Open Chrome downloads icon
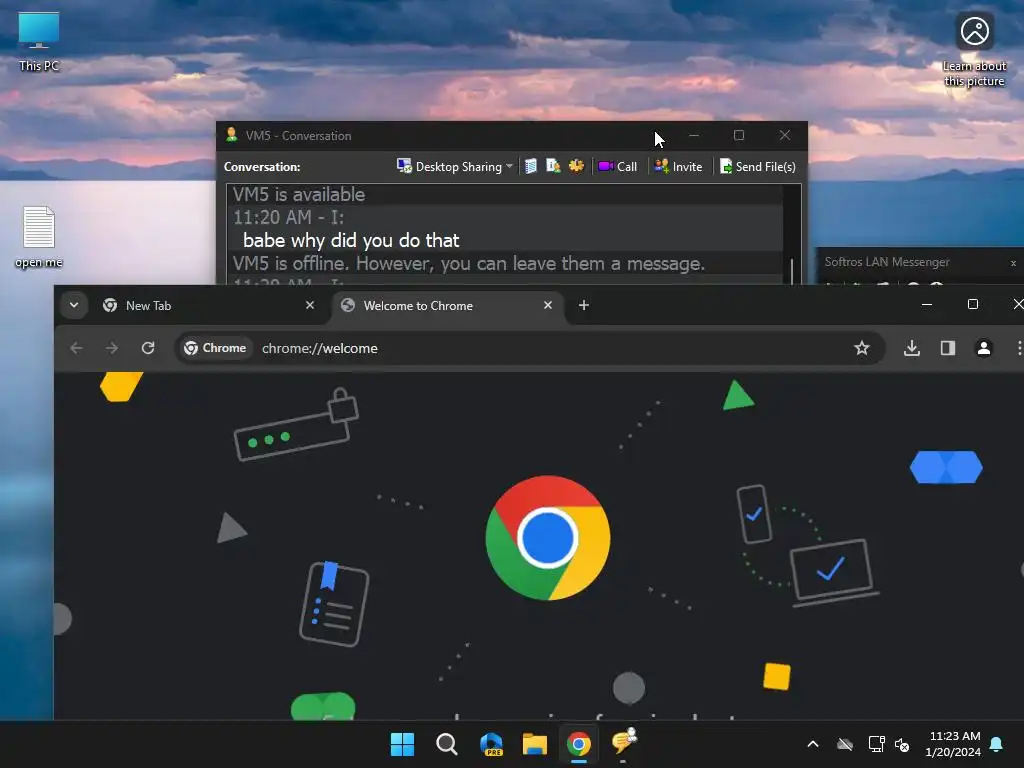This screenshot has width=1024, height=768. pyautogui.click(x=912, y=348)
